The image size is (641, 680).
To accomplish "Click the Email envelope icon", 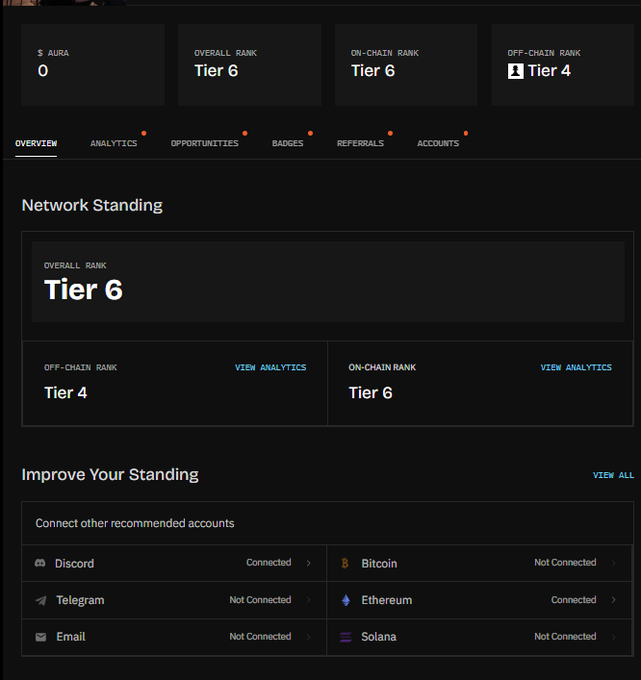I will (x=41, y=637).
